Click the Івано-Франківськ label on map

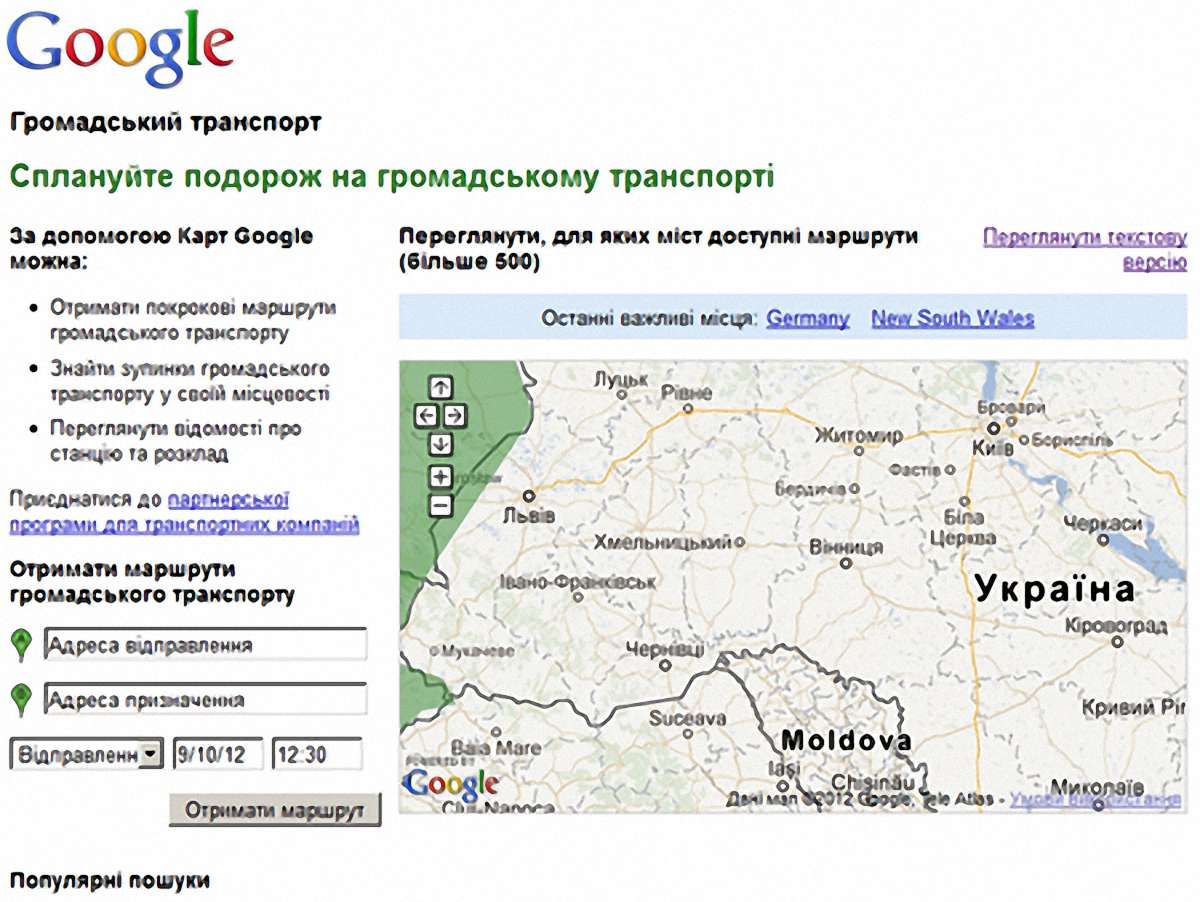click(578, 581)
